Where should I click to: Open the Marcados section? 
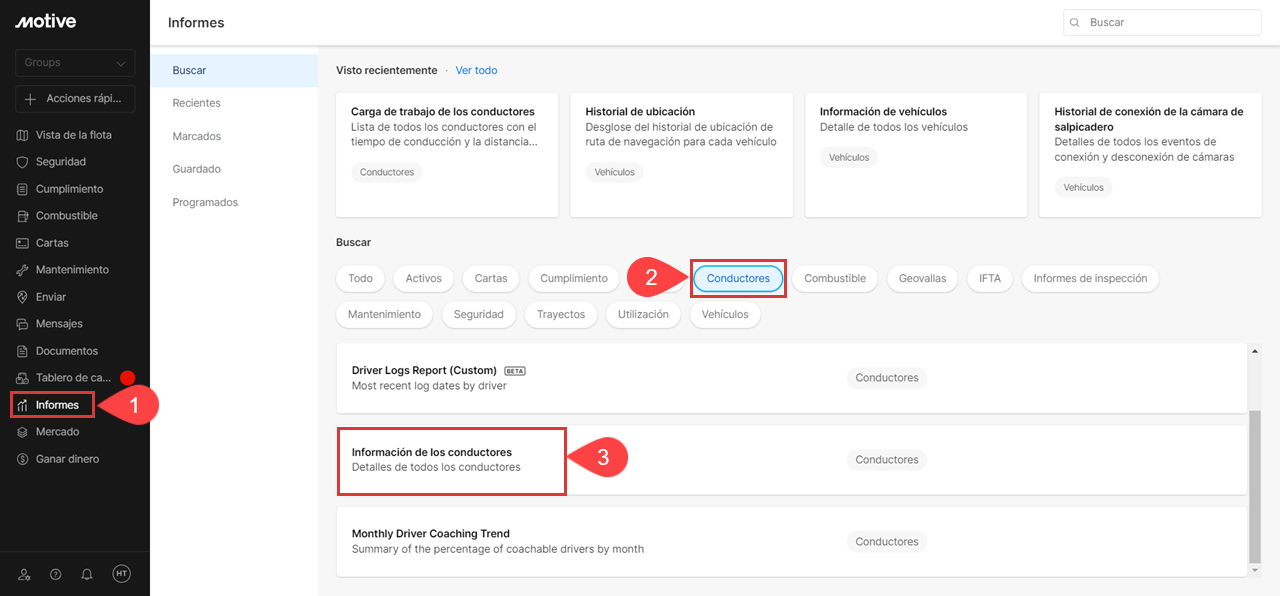point(196,136)
